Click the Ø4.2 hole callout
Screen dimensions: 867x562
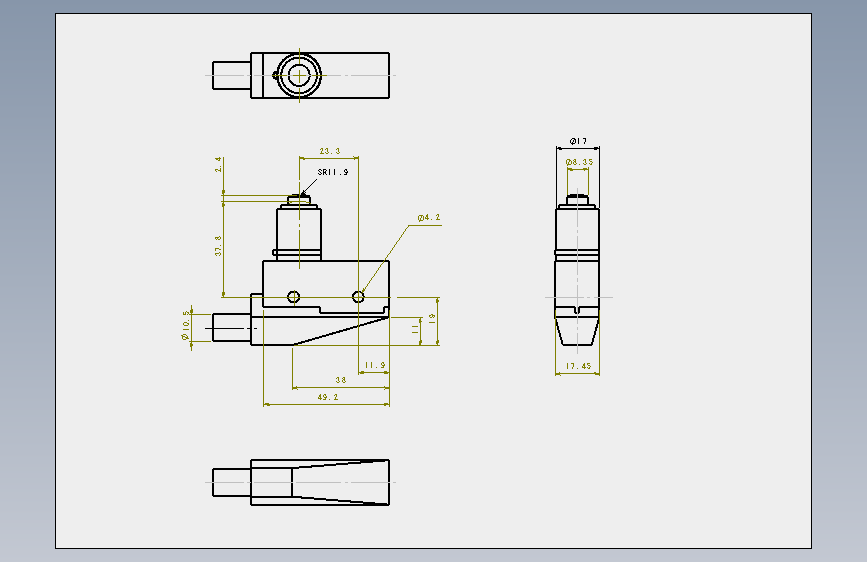[429, 217]
